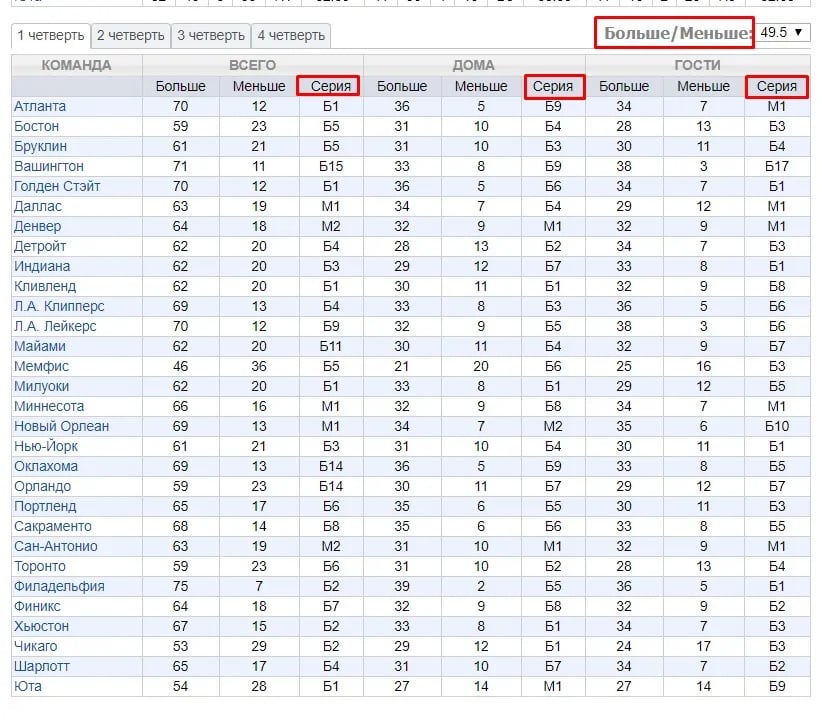Image resolution: width=822 pixels, height=722 pixels.
Task: Open the Юта team link
Action: point(27,686)
